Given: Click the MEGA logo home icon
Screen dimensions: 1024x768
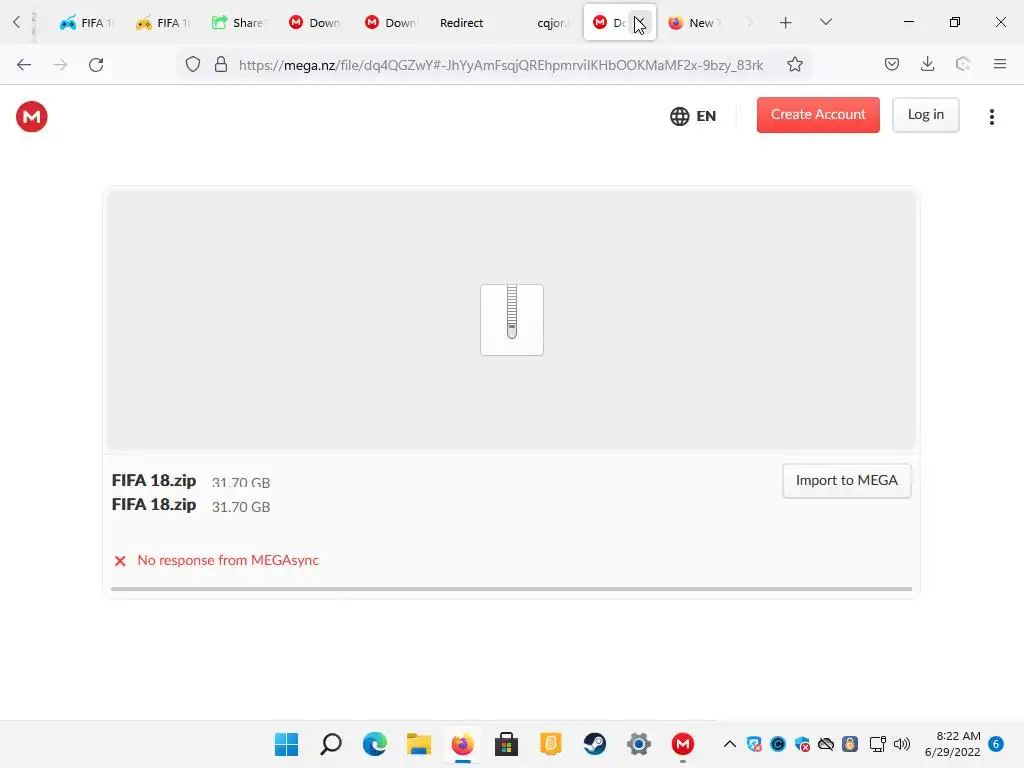Looking at the screenshot, I should [31, 117].
